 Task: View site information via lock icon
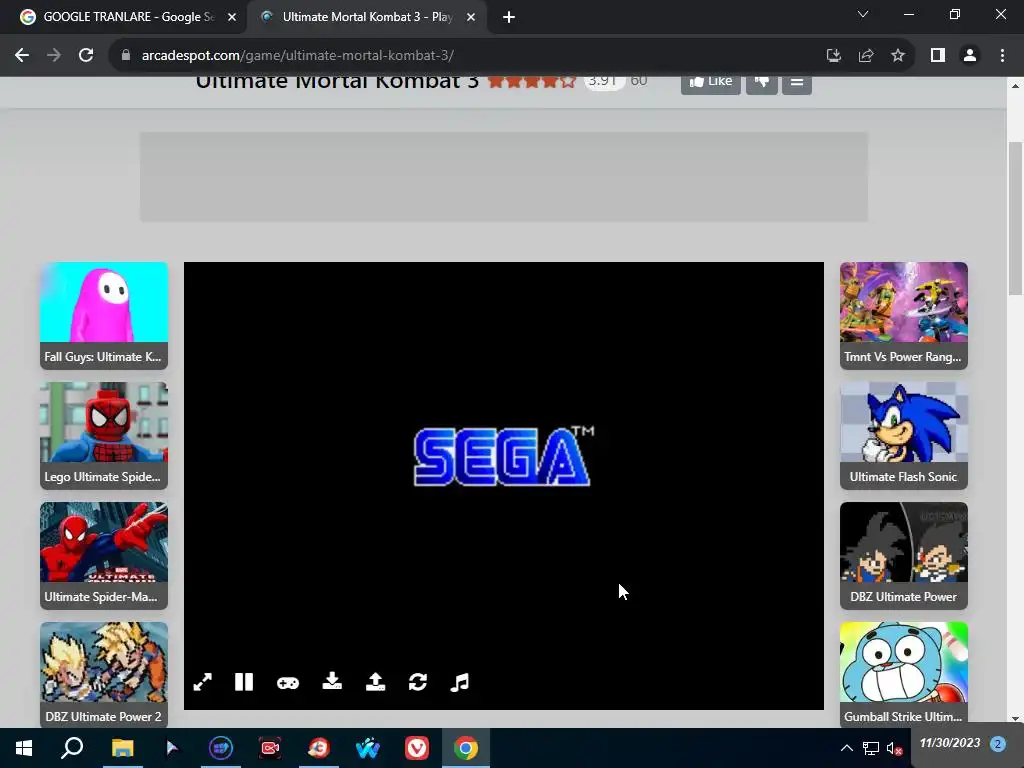126,56
